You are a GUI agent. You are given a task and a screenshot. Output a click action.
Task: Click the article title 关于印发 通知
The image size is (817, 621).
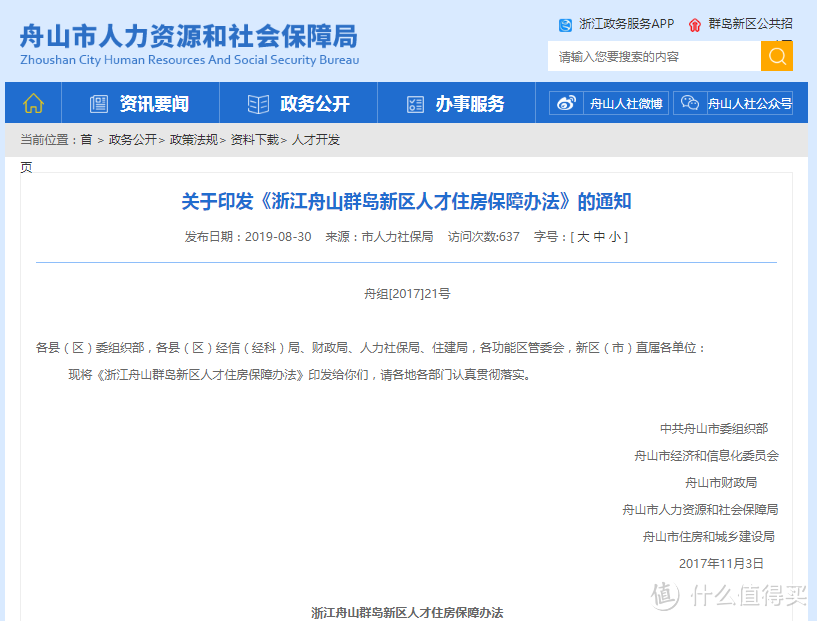pos(406,202)
